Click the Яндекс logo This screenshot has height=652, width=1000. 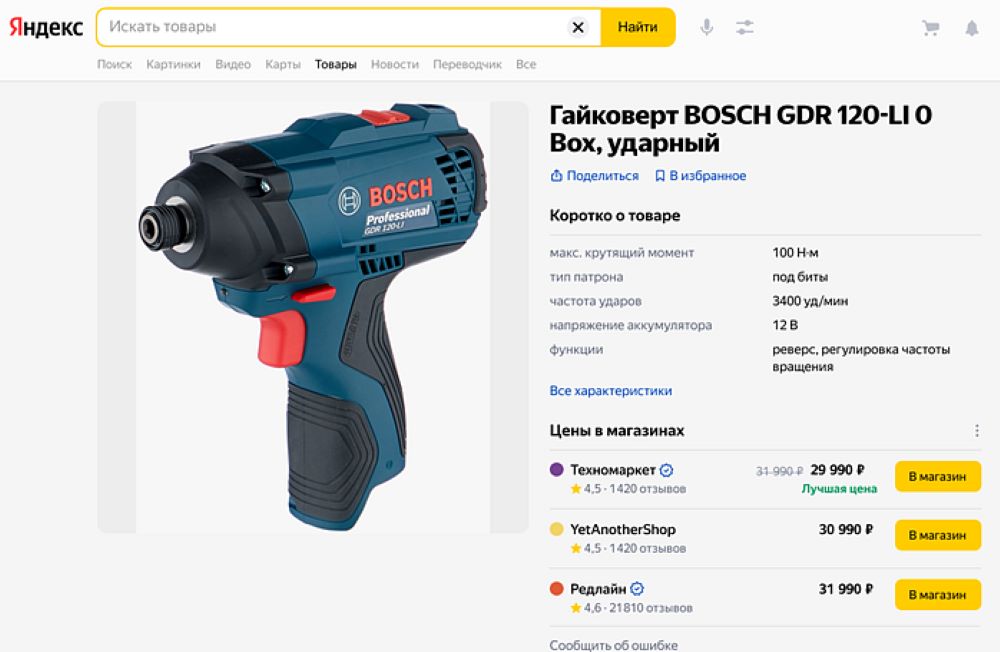46,27
